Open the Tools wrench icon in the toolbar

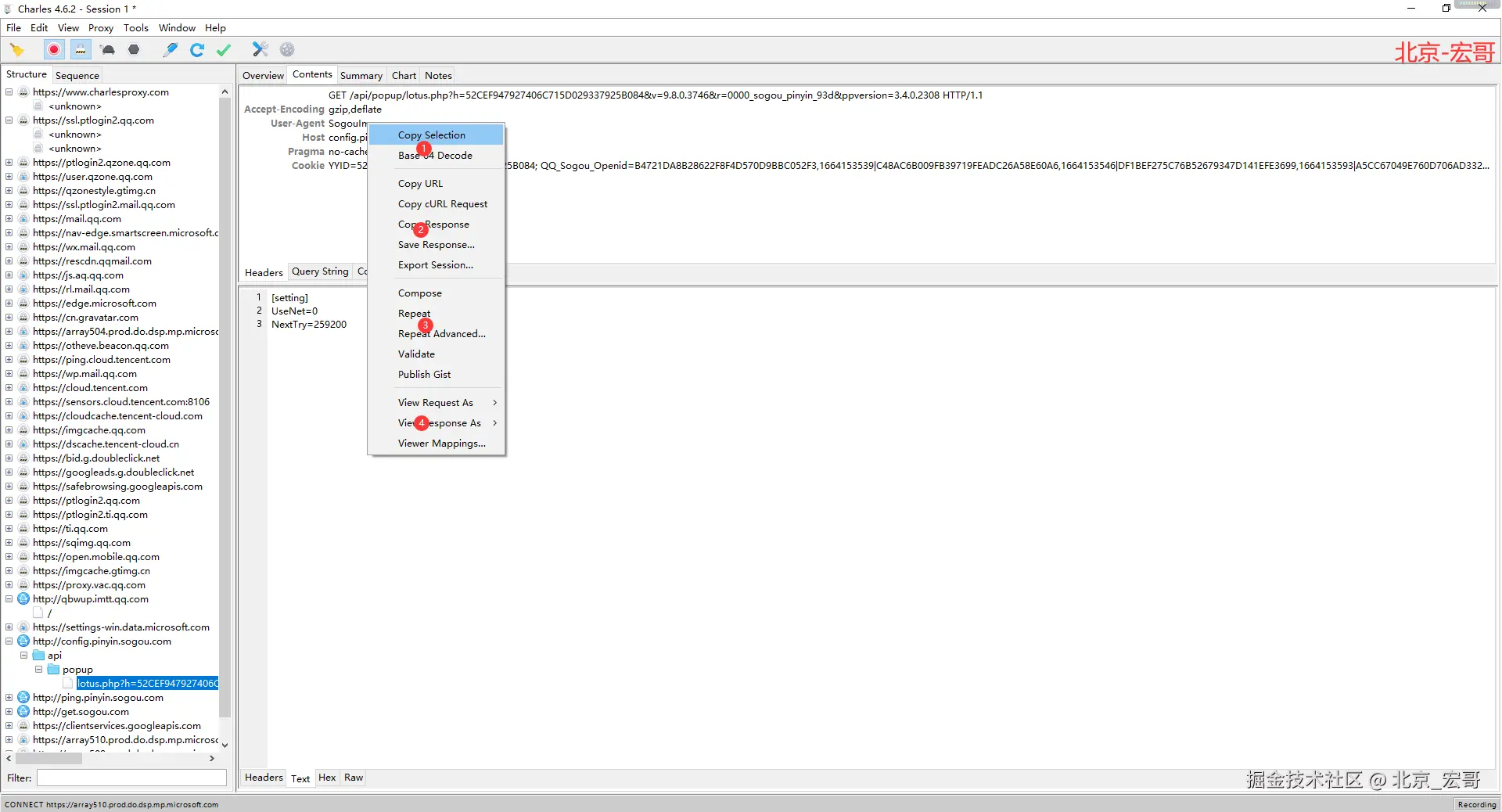(x=261, y=50)
